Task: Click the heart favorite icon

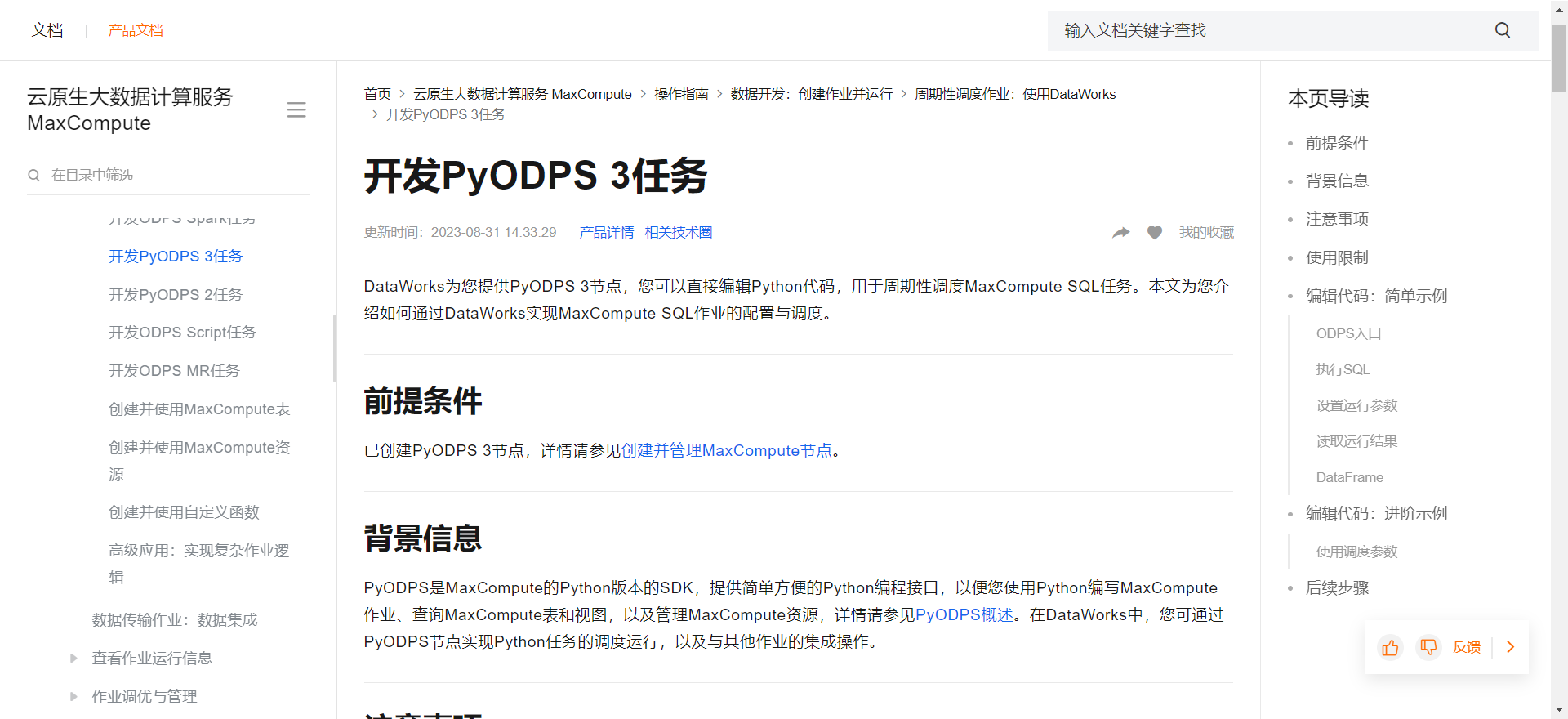Action: tap(1155, 233)
